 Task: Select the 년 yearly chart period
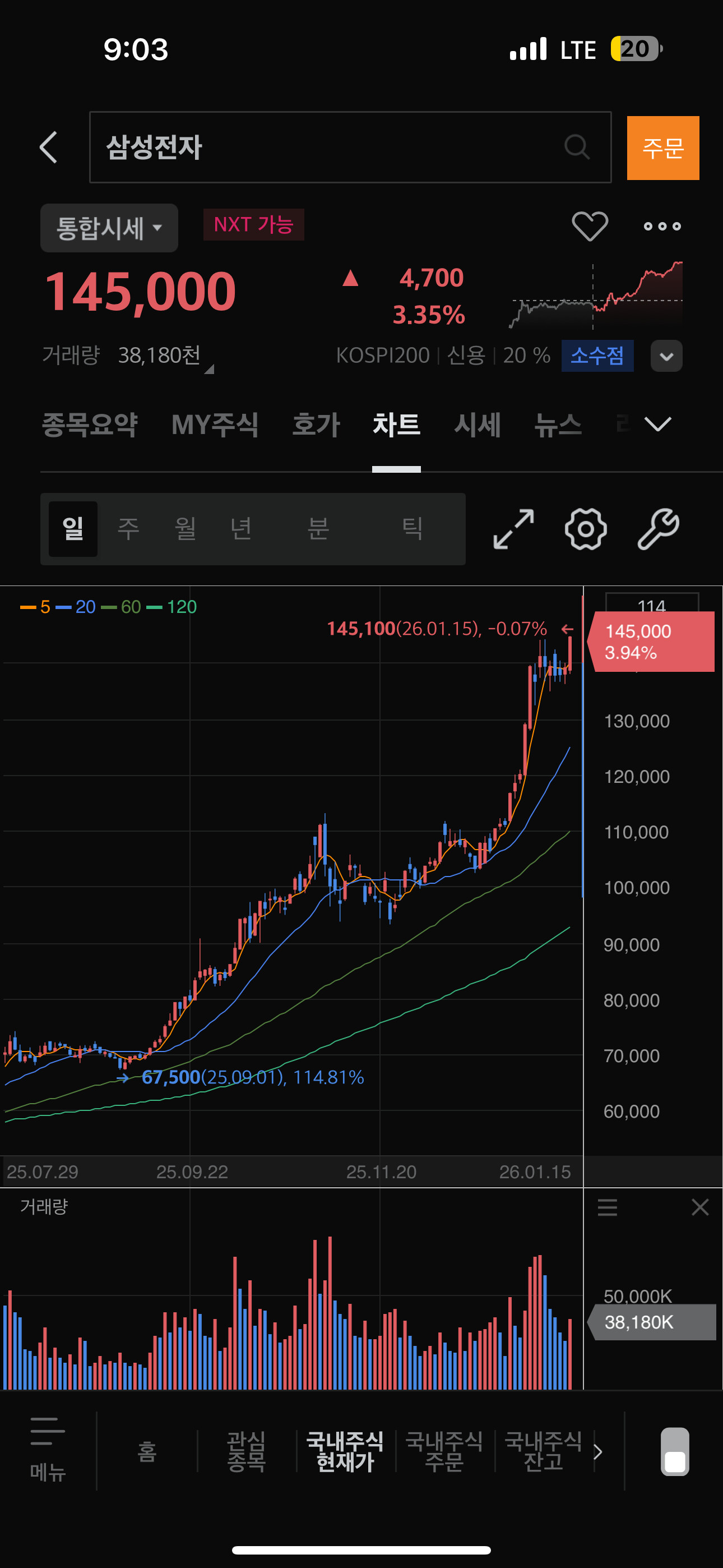pyautogui.click(x=241, y=528)
